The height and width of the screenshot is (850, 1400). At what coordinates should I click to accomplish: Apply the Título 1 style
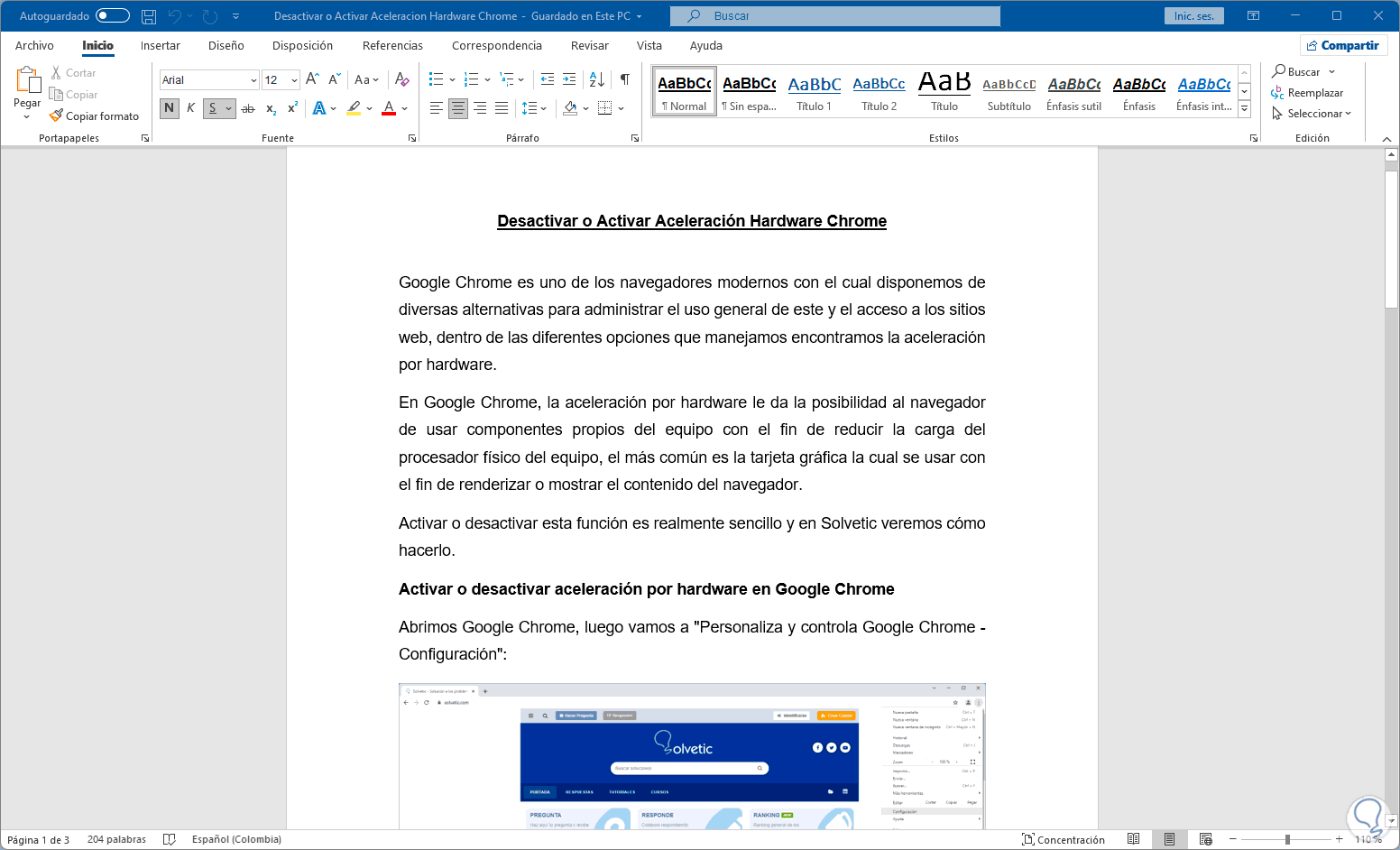pyautogui.click(x=815, y=91)
